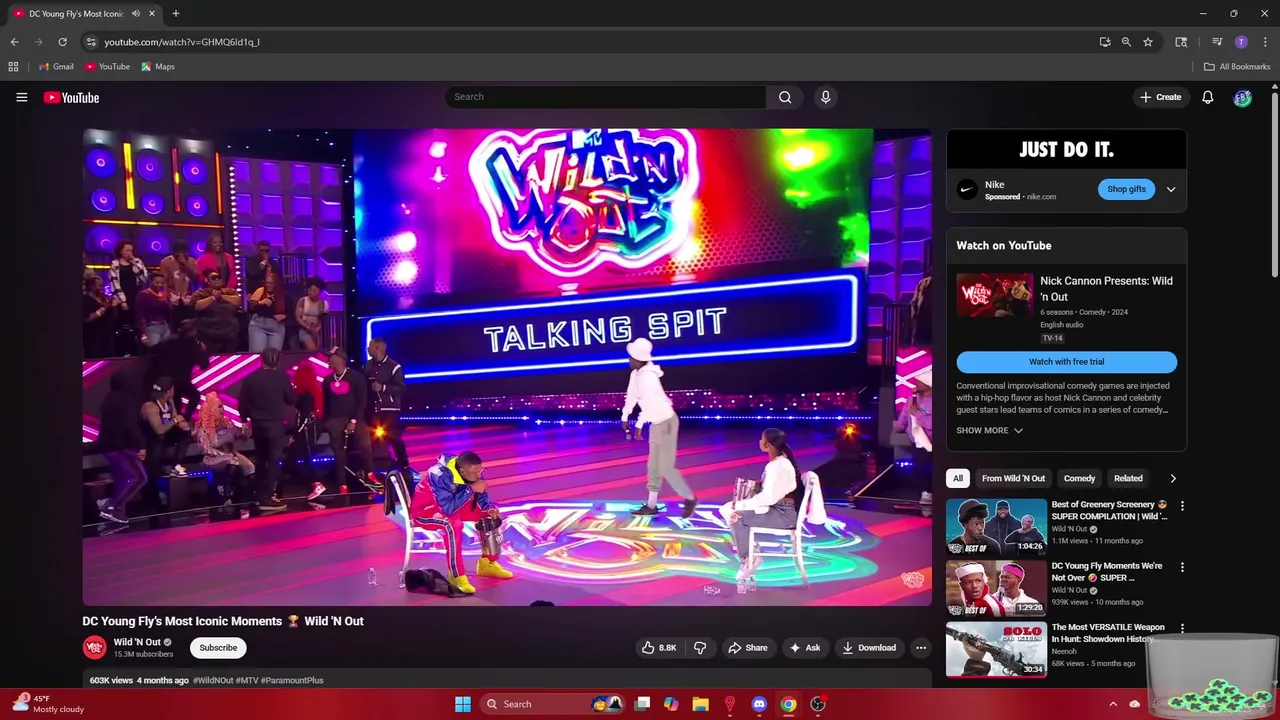The image size is (1280, 720).
Task: Open the YouTube bookmark
Action: point(107,67)
